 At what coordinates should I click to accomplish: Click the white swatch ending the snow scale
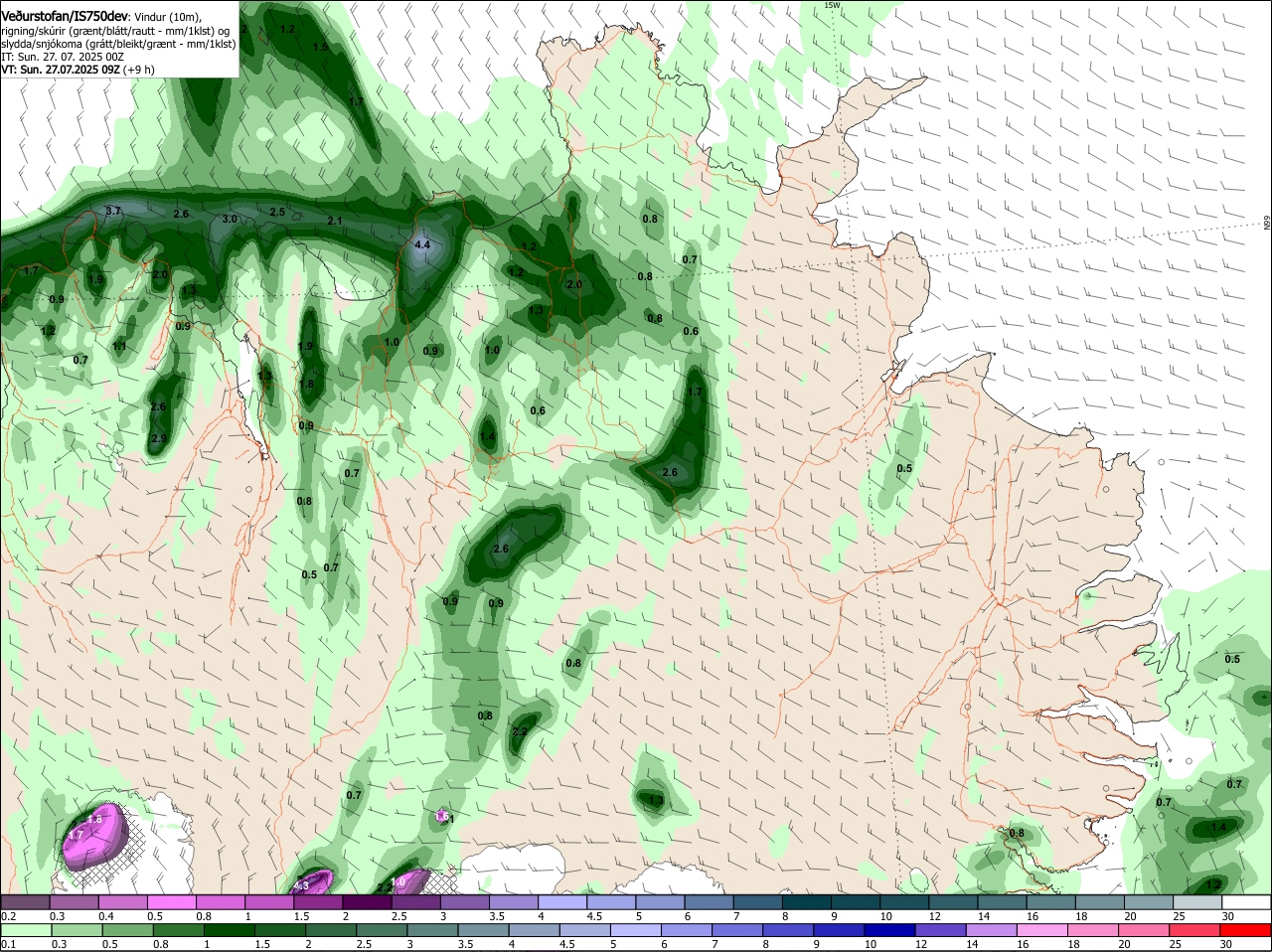[1246, 902]
